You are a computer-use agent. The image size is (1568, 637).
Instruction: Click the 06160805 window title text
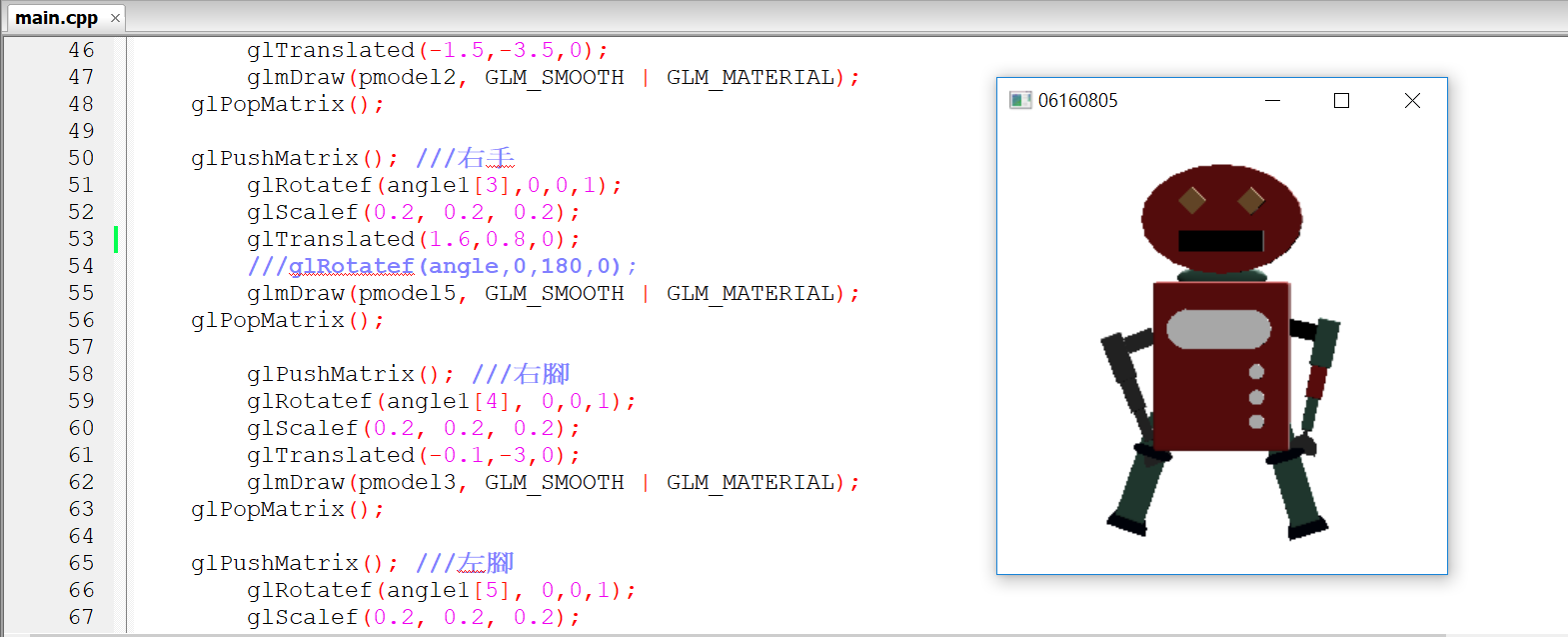point(1077,100)
